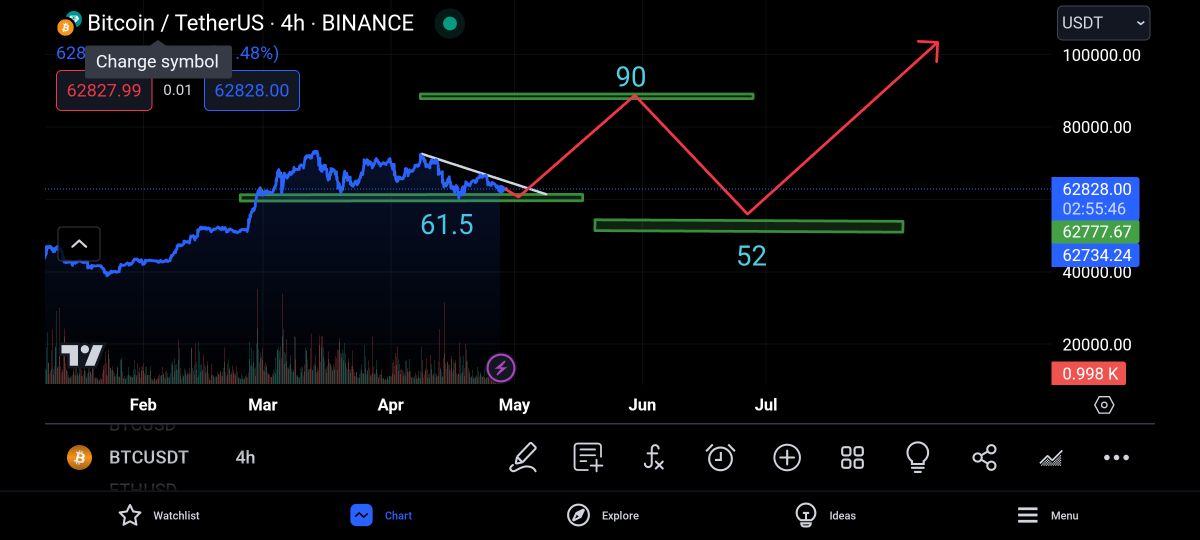1200x540 pixels.
Task: Click the Feb time axis label
Action: 143,405
